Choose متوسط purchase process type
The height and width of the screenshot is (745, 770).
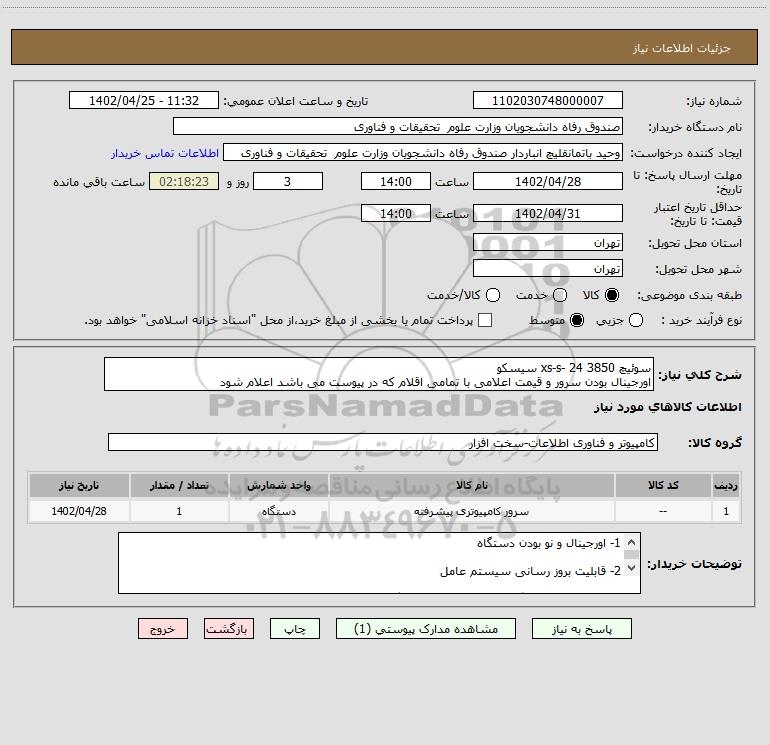(577, 320)
